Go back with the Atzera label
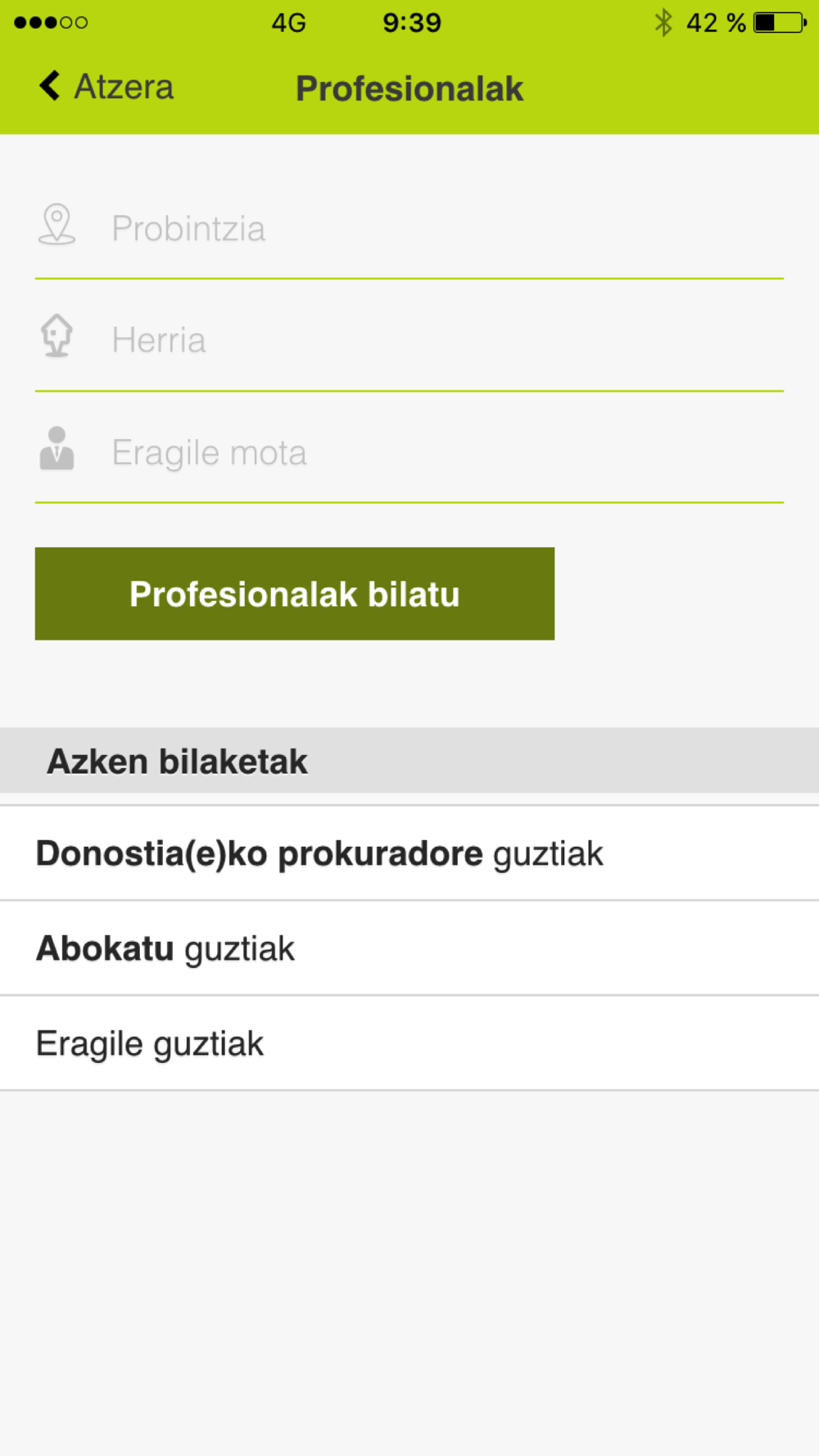This screenshot has height=1456, width=819. pyautogui.click(x=124, y=87)
